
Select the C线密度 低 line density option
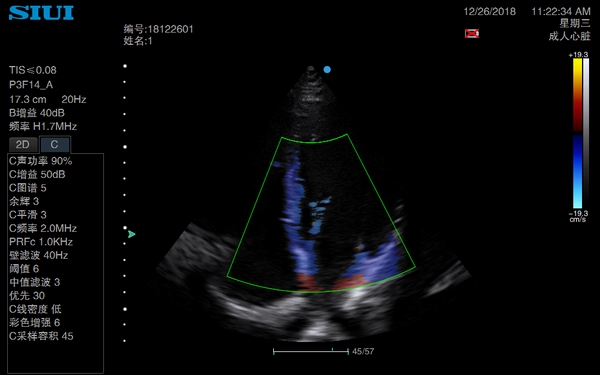pos(35,309)
